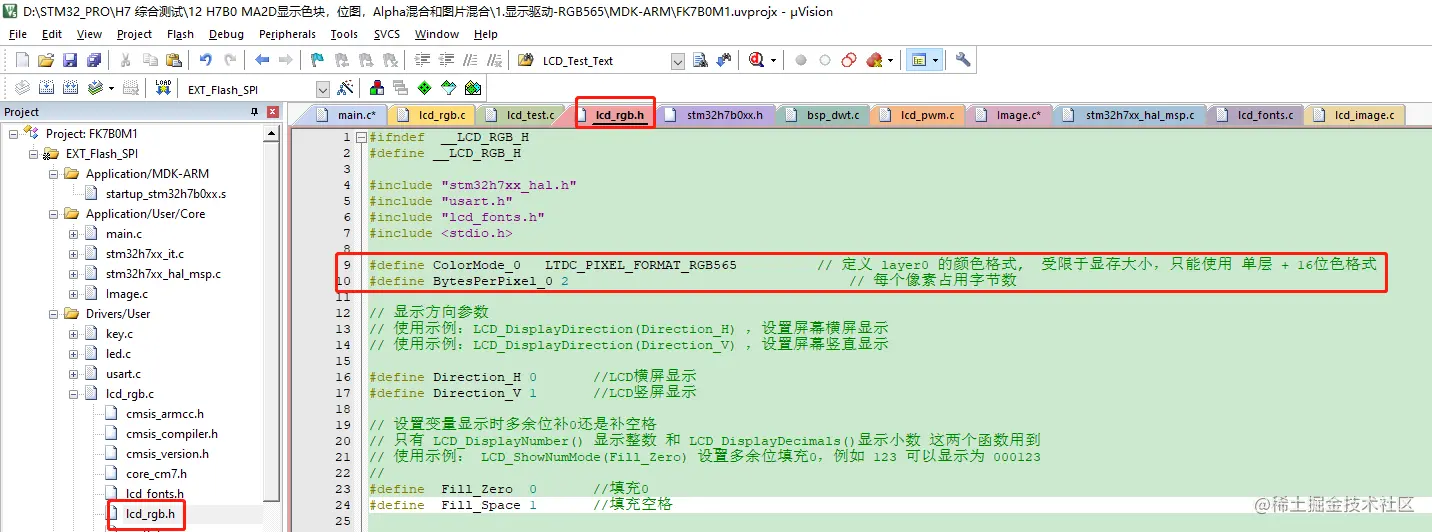Click the Comment selection icon

click(x=469, y=60)
